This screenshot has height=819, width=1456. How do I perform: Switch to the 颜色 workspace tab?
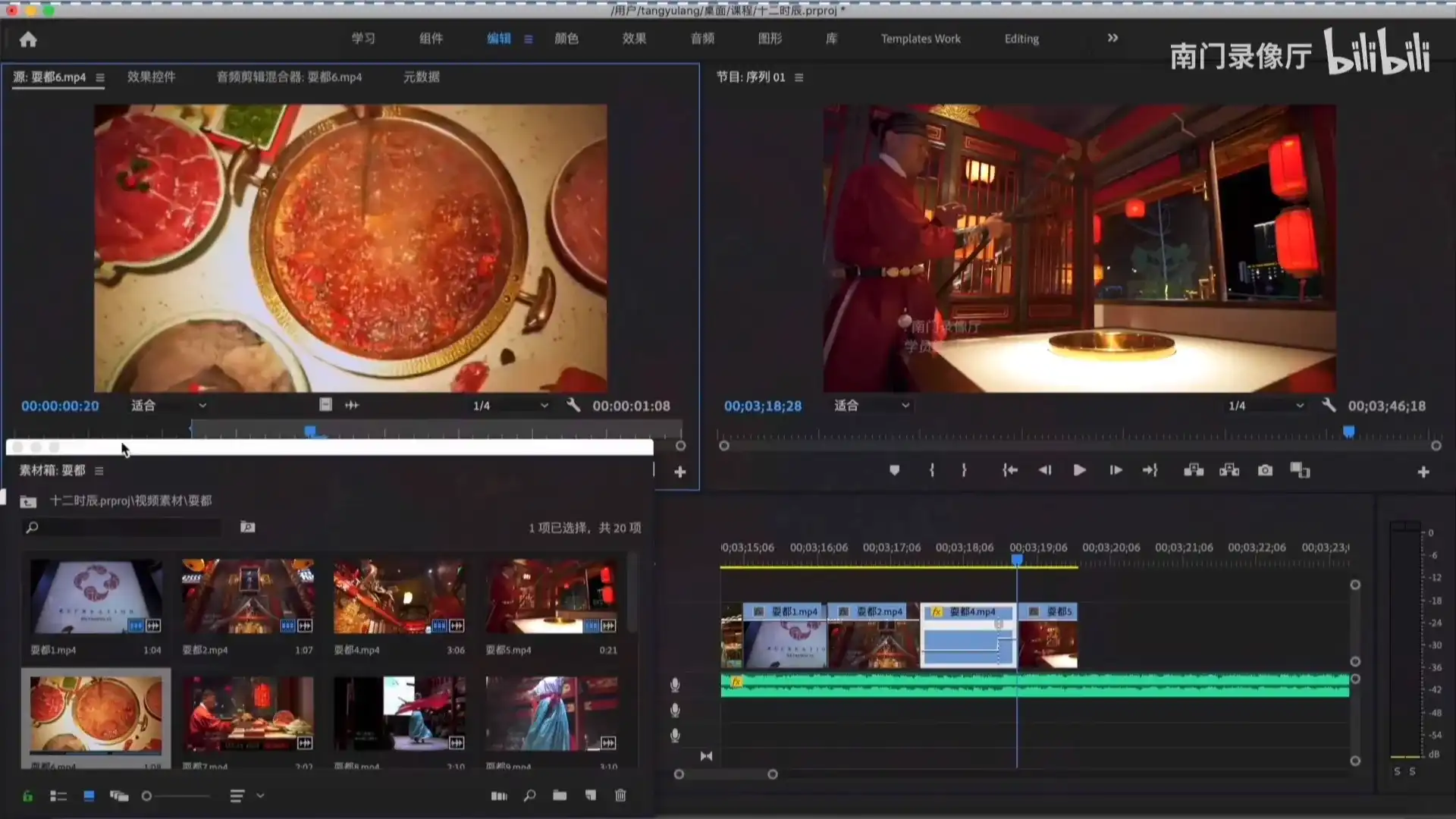coord(566,39)
